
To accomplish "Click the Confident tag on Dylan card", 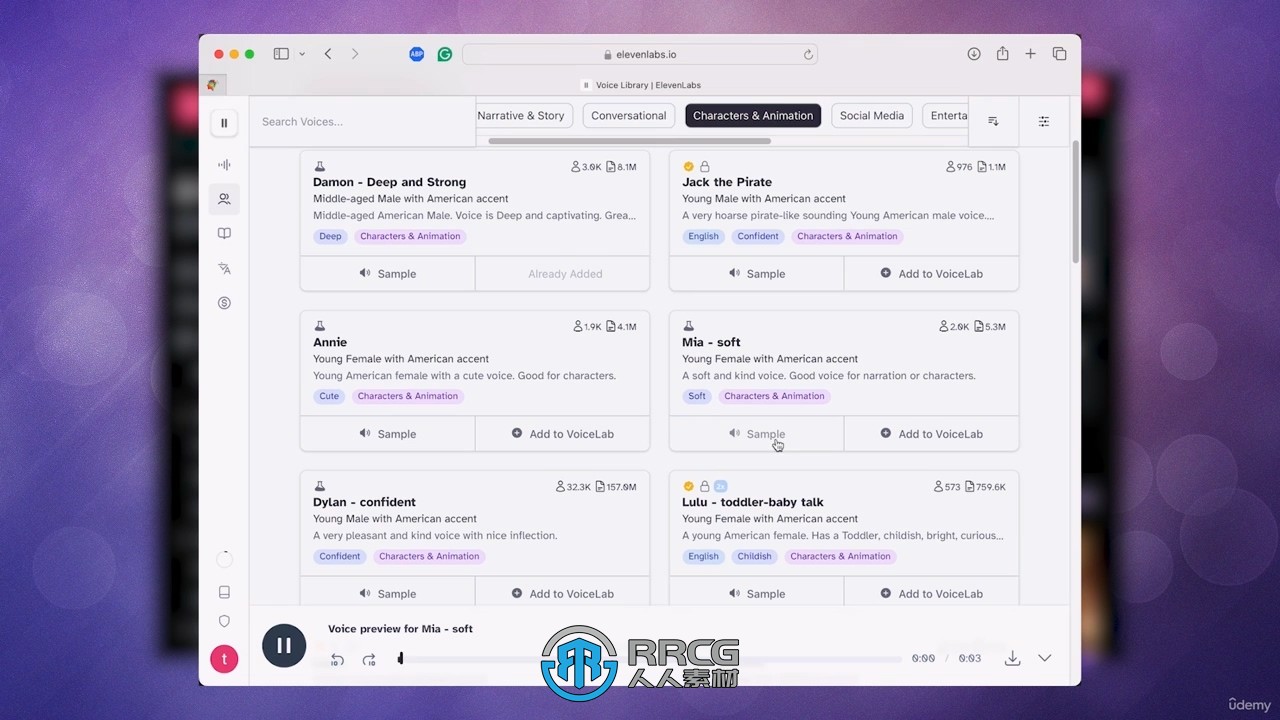I will pyautogui.click(x=340, y=556).
